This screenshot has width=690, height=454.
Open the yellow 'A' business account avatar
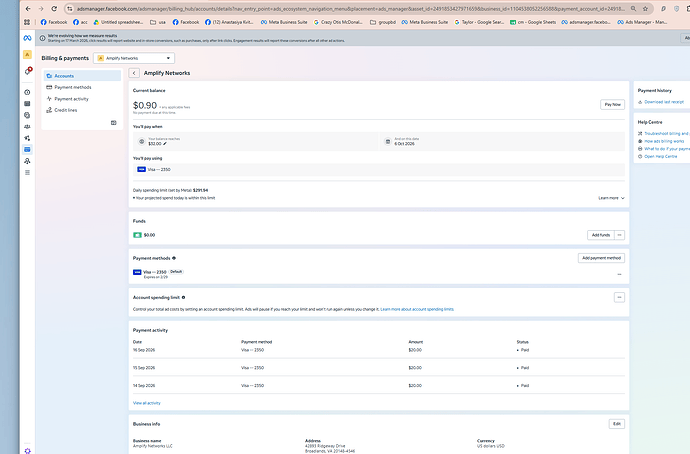tap(27, 55)
